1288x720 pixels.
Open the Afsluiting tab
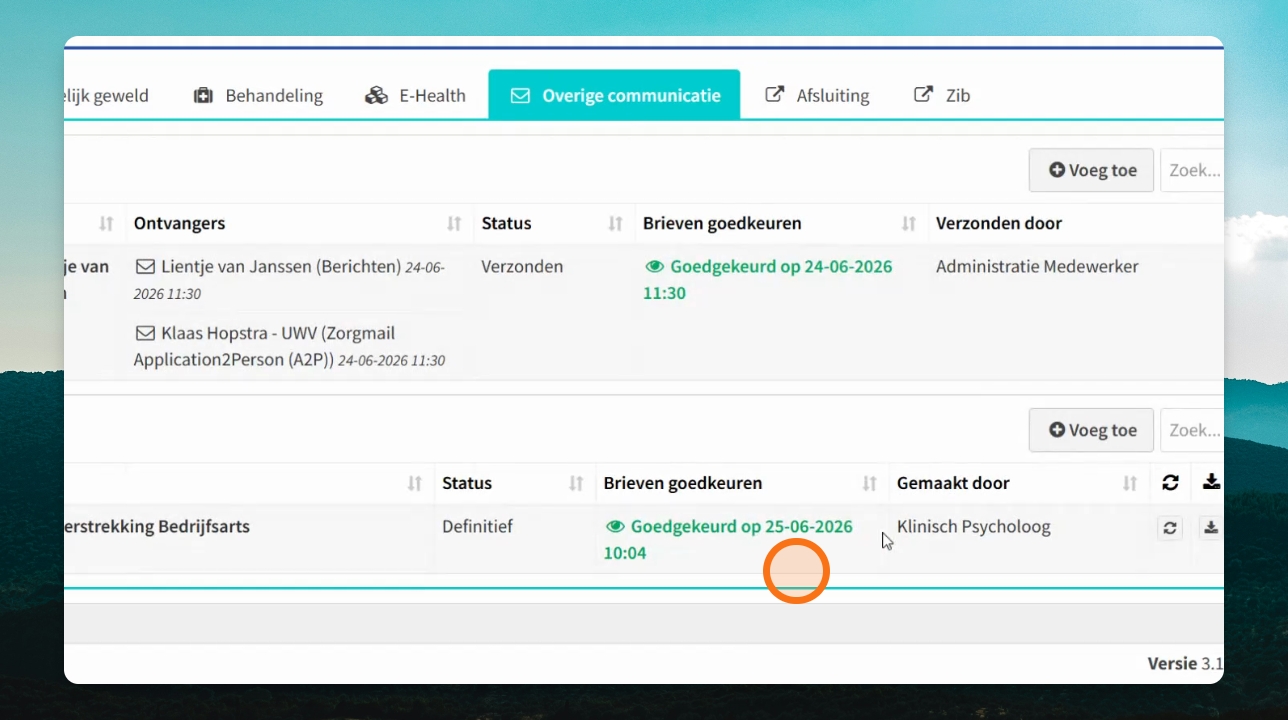coord(817,95)
